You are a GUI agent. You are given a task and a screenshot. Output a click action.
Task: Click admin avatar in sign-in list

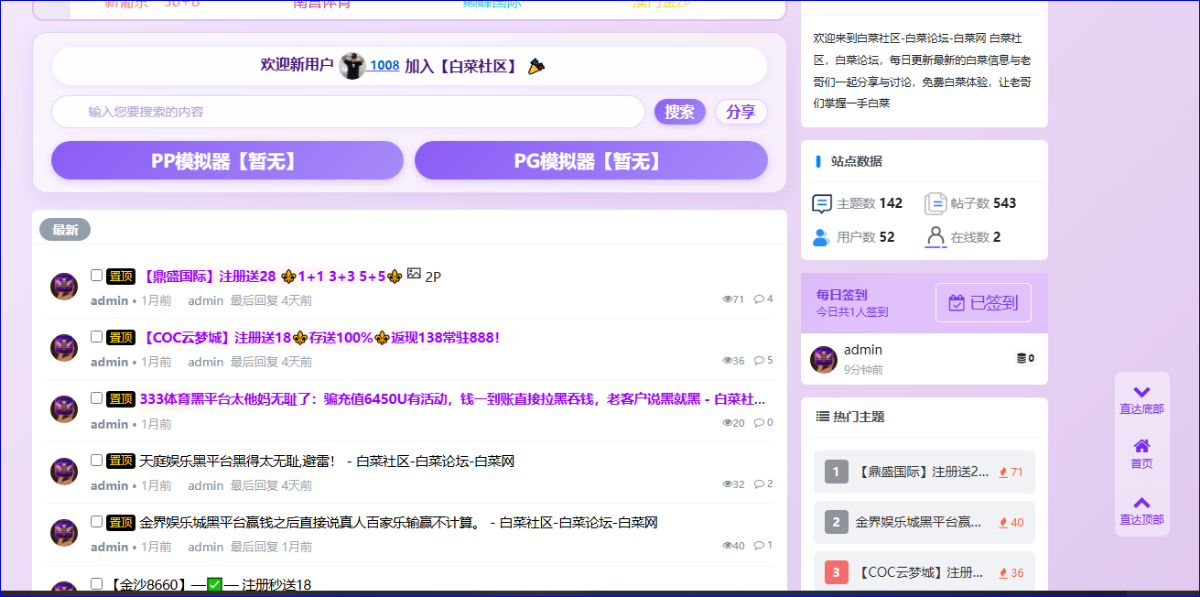tap(824, 359)
